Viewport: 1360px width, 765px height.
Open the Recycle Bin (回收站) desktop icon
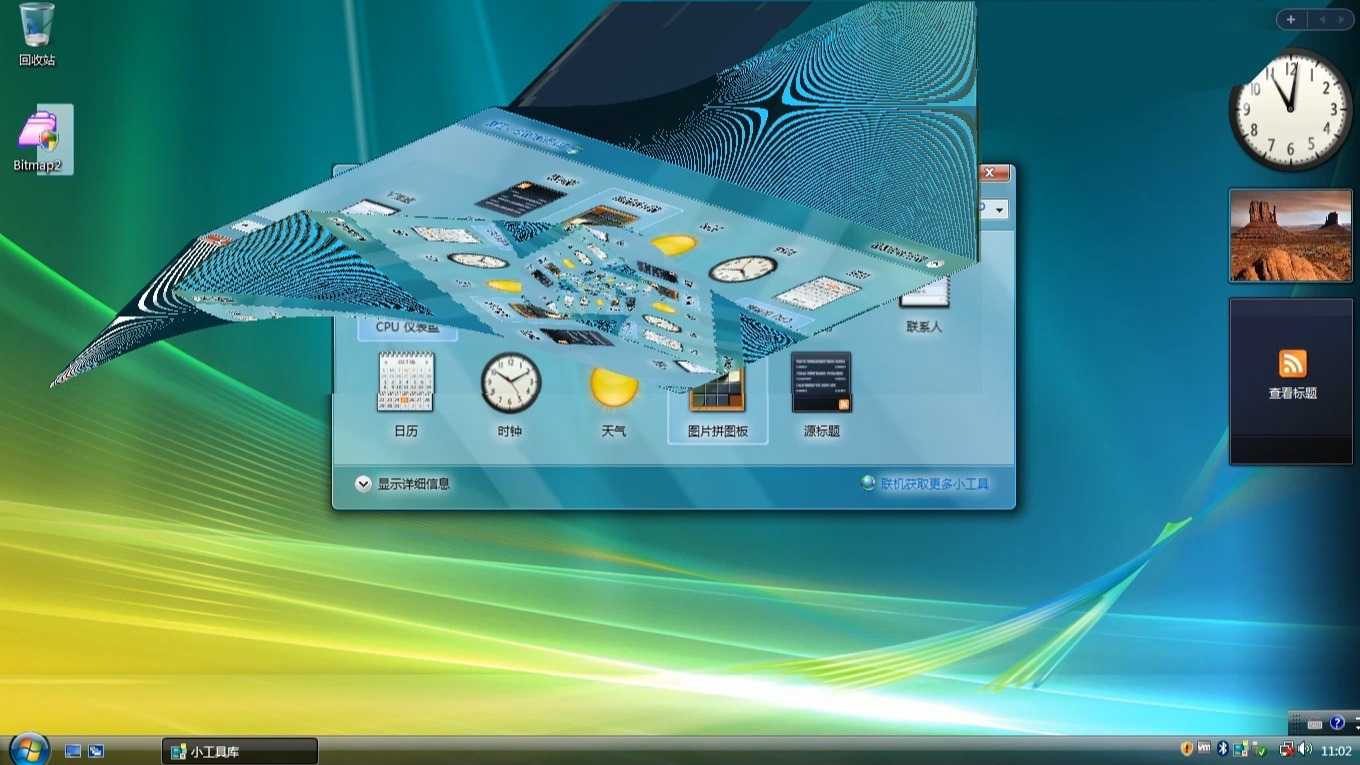(37, 34)
